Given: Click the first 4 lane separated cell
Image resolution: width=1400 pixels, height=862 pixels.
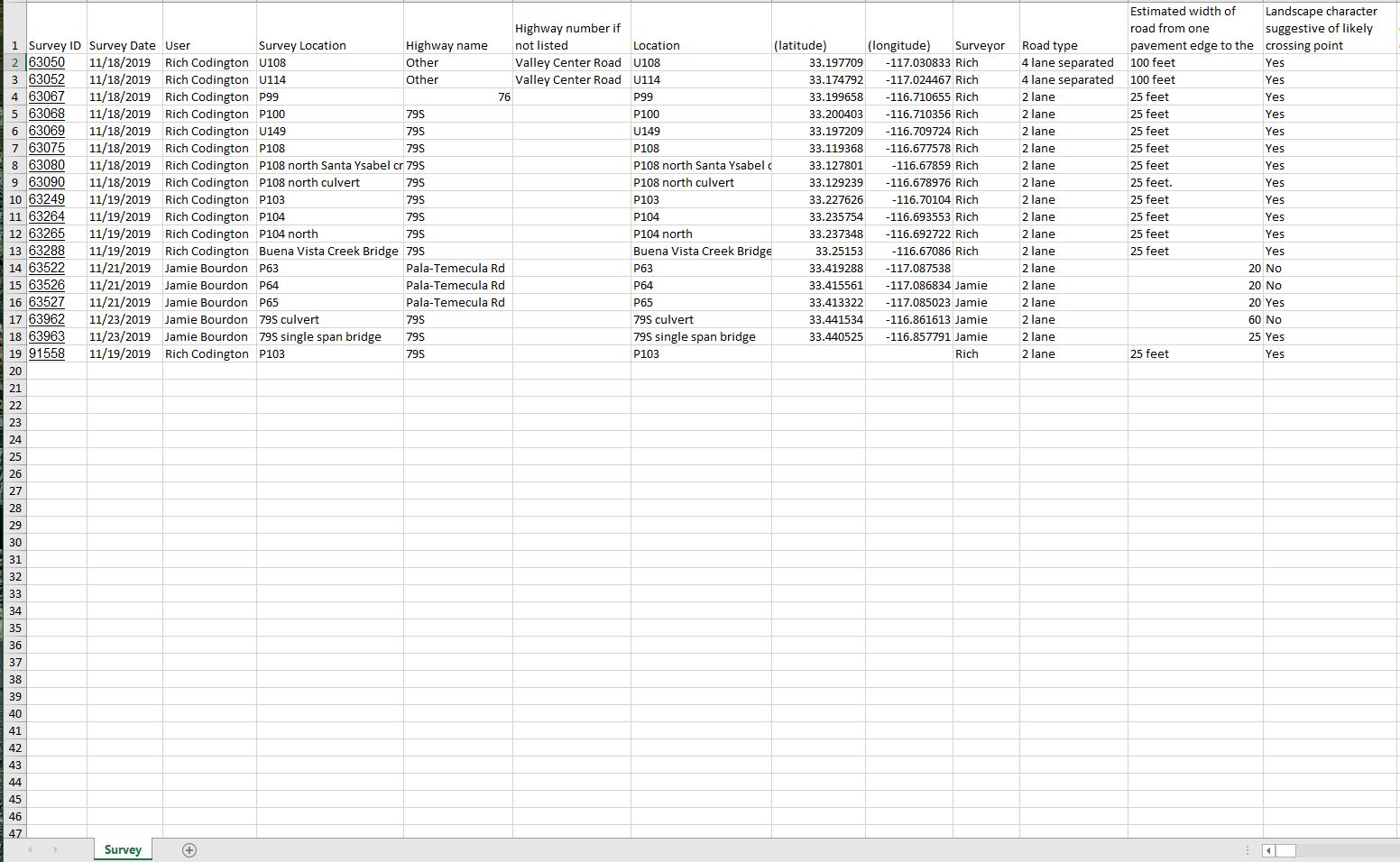Looking at the screenshot, I should (1068, 62).
